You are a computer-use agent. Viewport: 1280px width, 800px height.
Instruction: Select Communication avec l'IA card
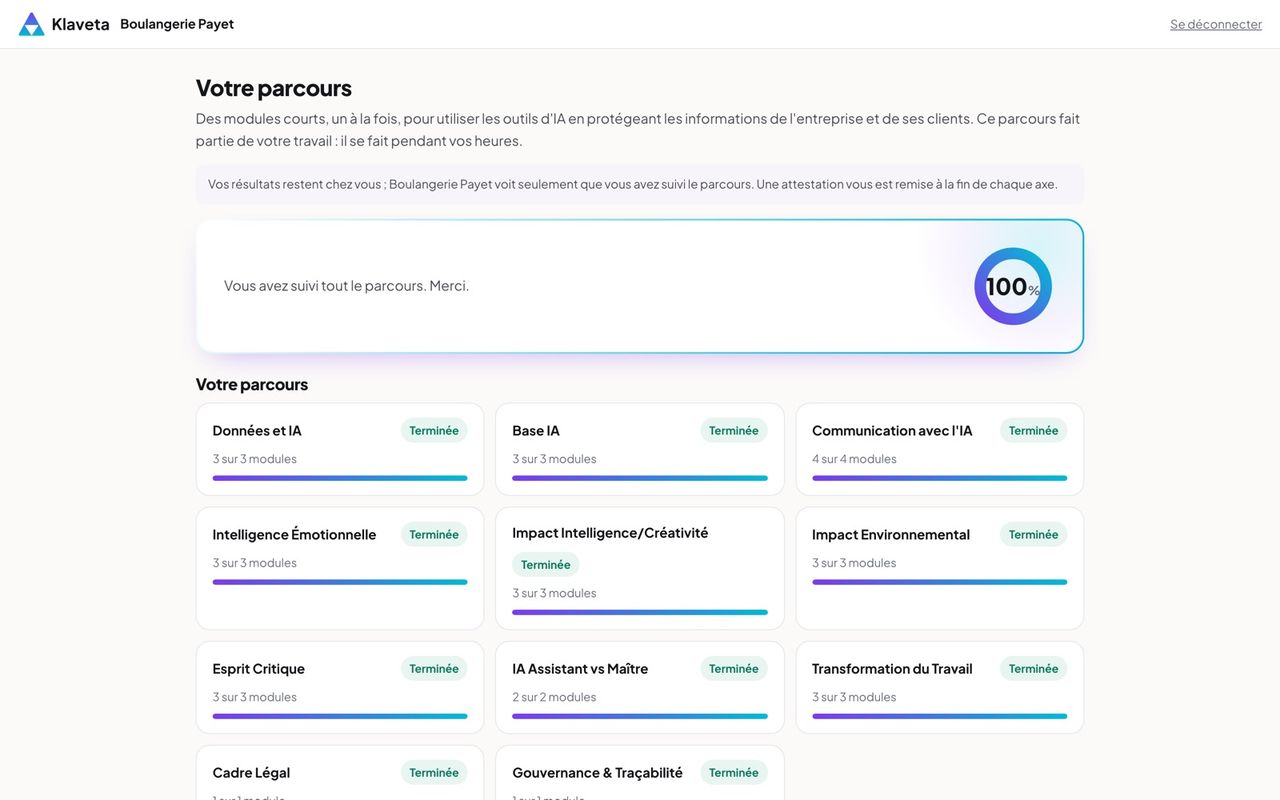940,449
